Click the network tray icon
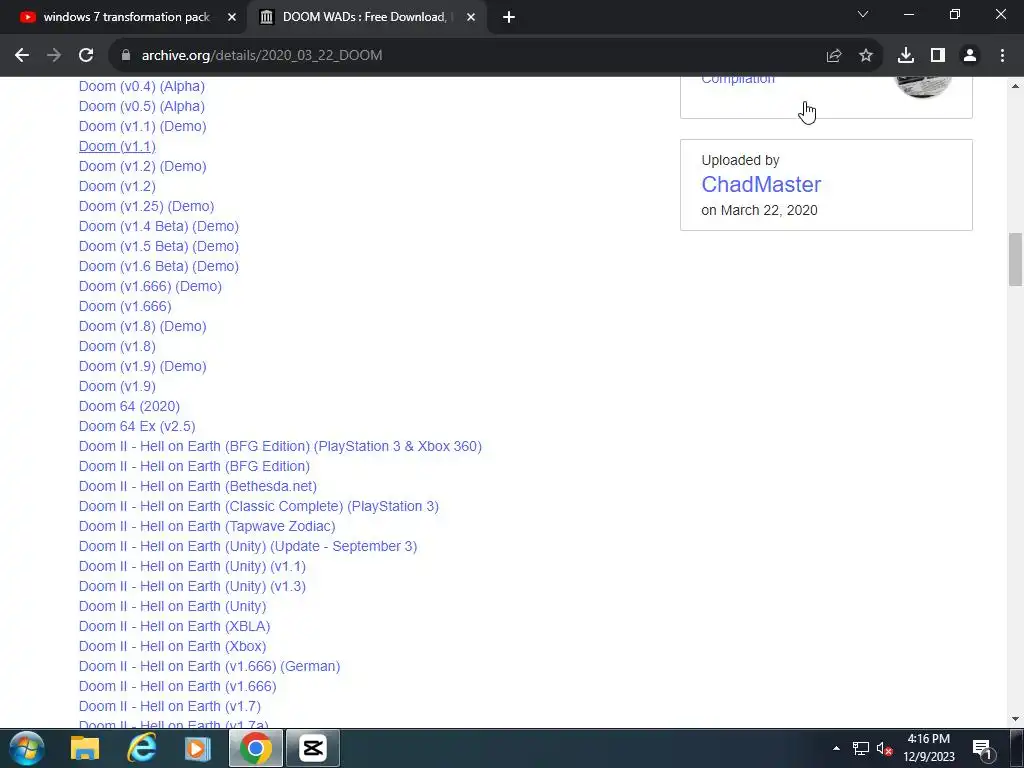 click(861, 748)
